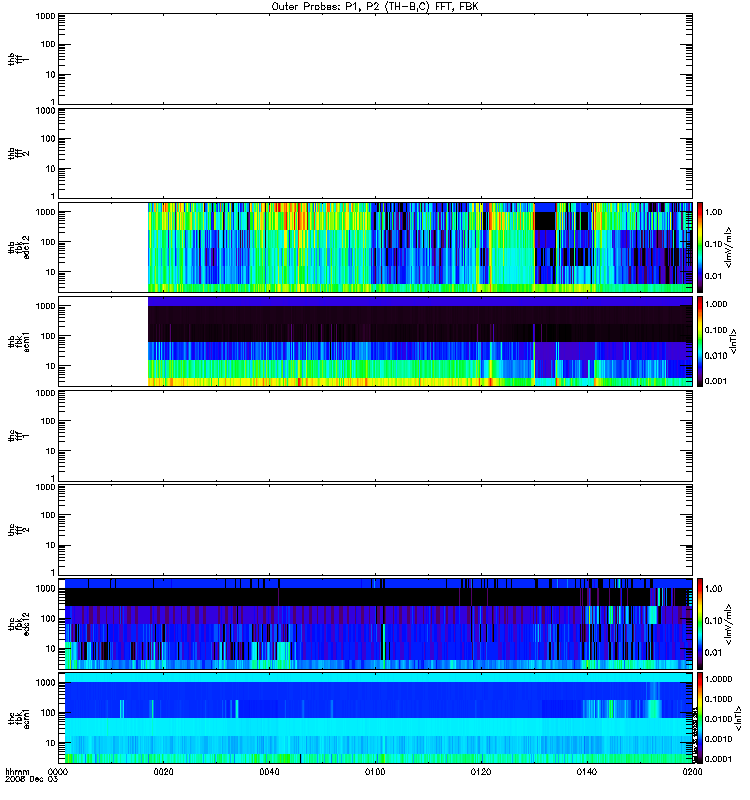Image resolution: width=750 pixels, height=800 pixels.
Task: Click the "<|mV/m|>" unit beside thb edc12 color bar
Action: coord(729,247)
